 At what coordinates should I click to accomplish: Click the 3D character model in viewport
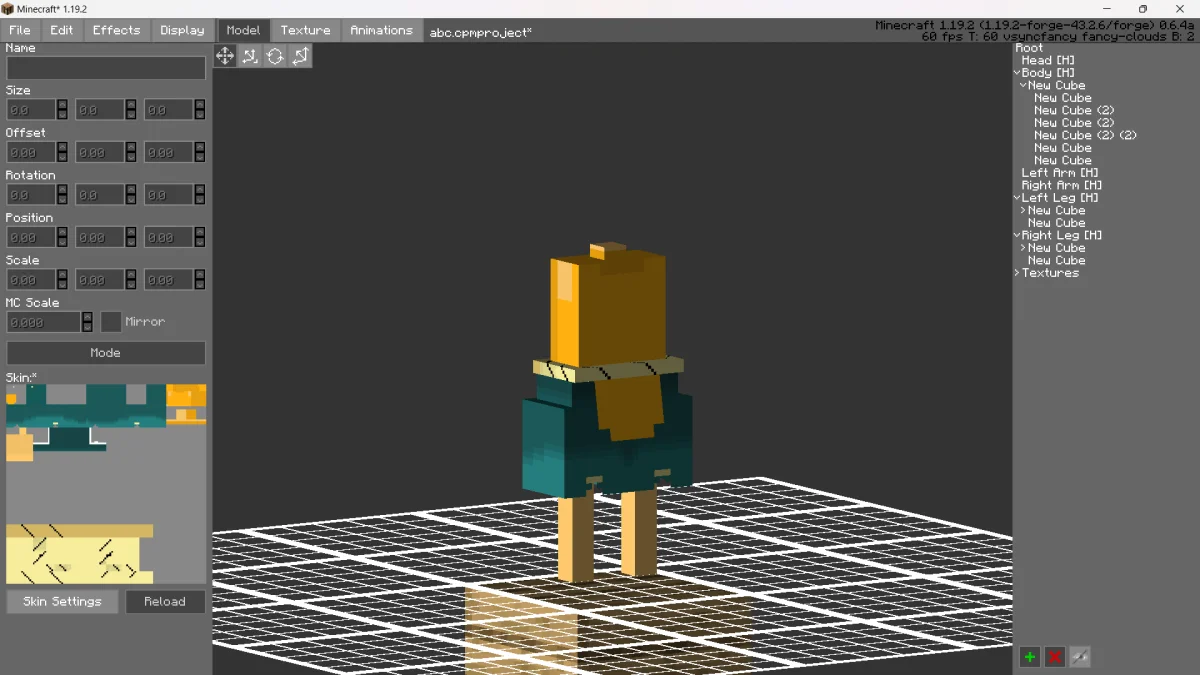[x=608, y=412]
